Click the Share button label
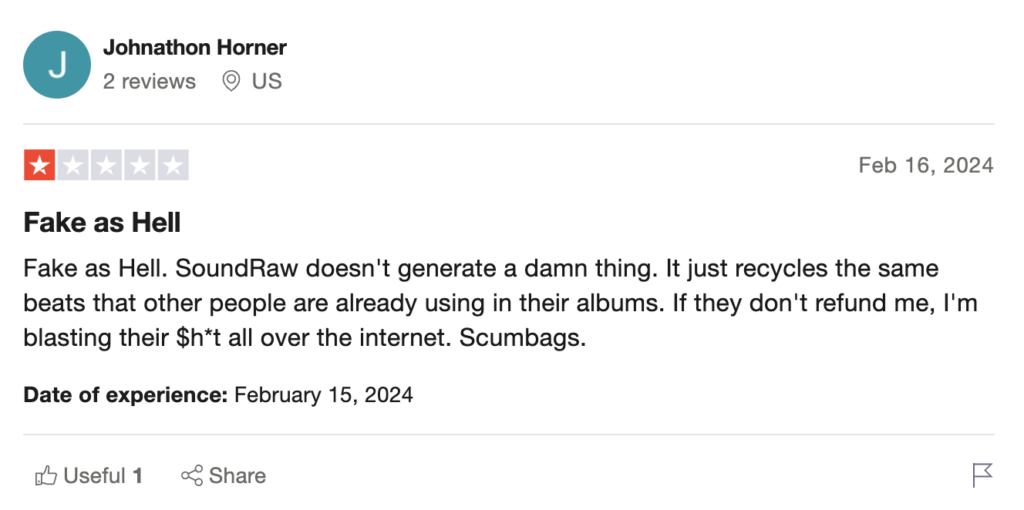Viewport: 1024px width, 510px height. 237,475
